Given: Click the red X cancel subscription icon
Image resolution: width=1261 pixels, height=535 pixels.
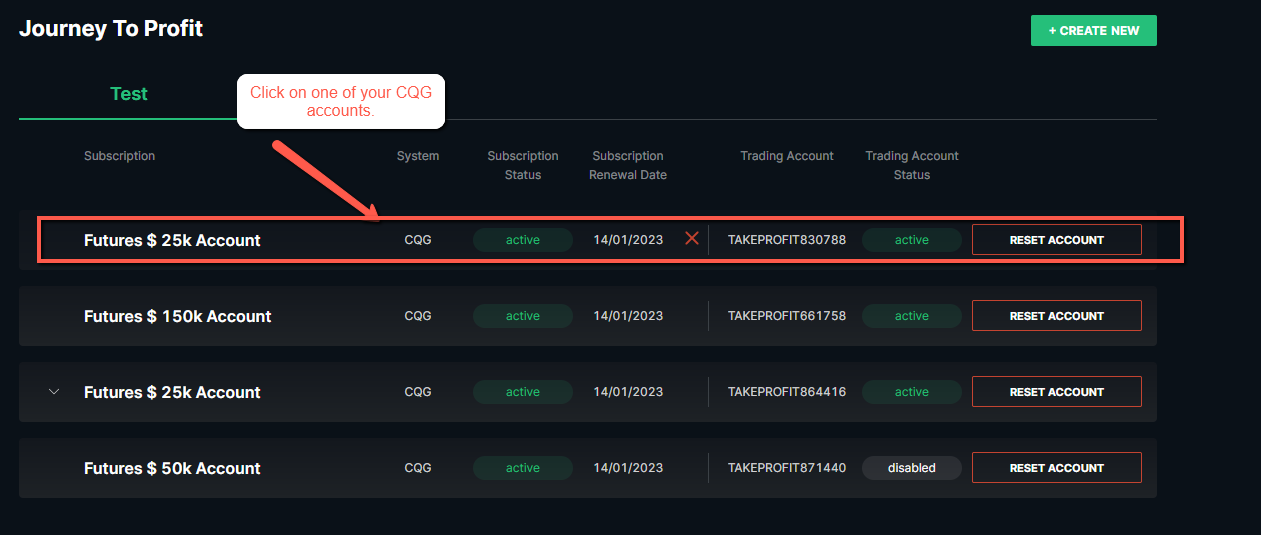Looking at the screenshot, I should tap(691, 239).
